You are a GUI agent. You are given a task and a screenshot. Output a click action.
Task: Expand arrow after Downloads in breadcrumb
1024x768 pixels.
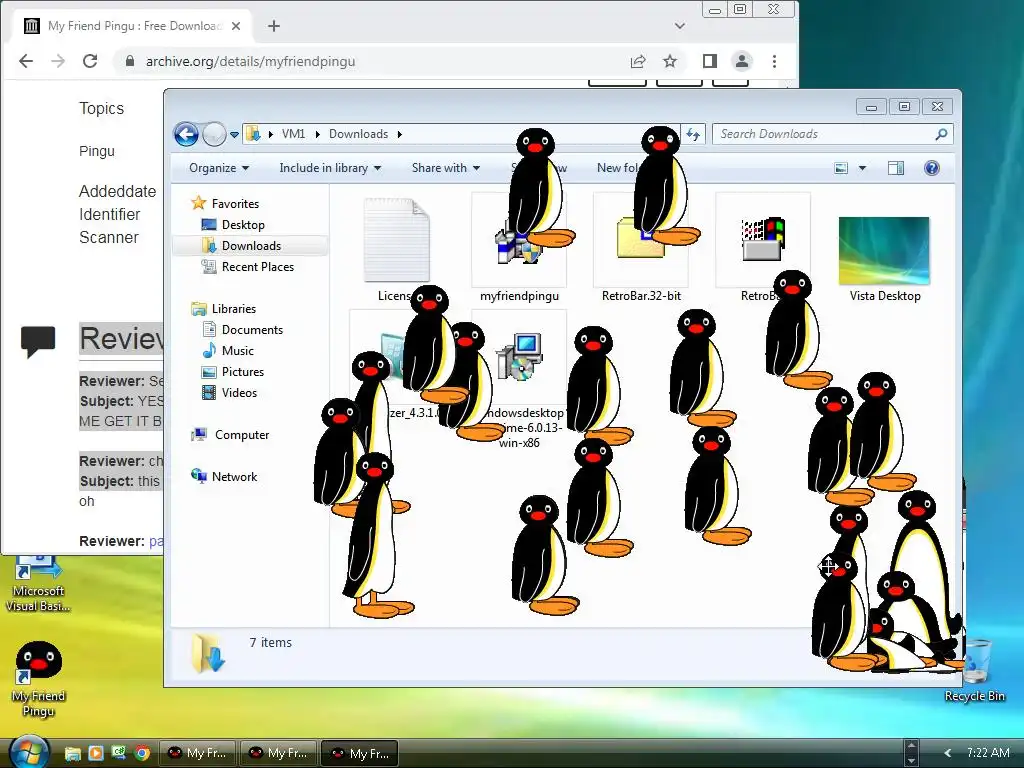coord(400,135)
